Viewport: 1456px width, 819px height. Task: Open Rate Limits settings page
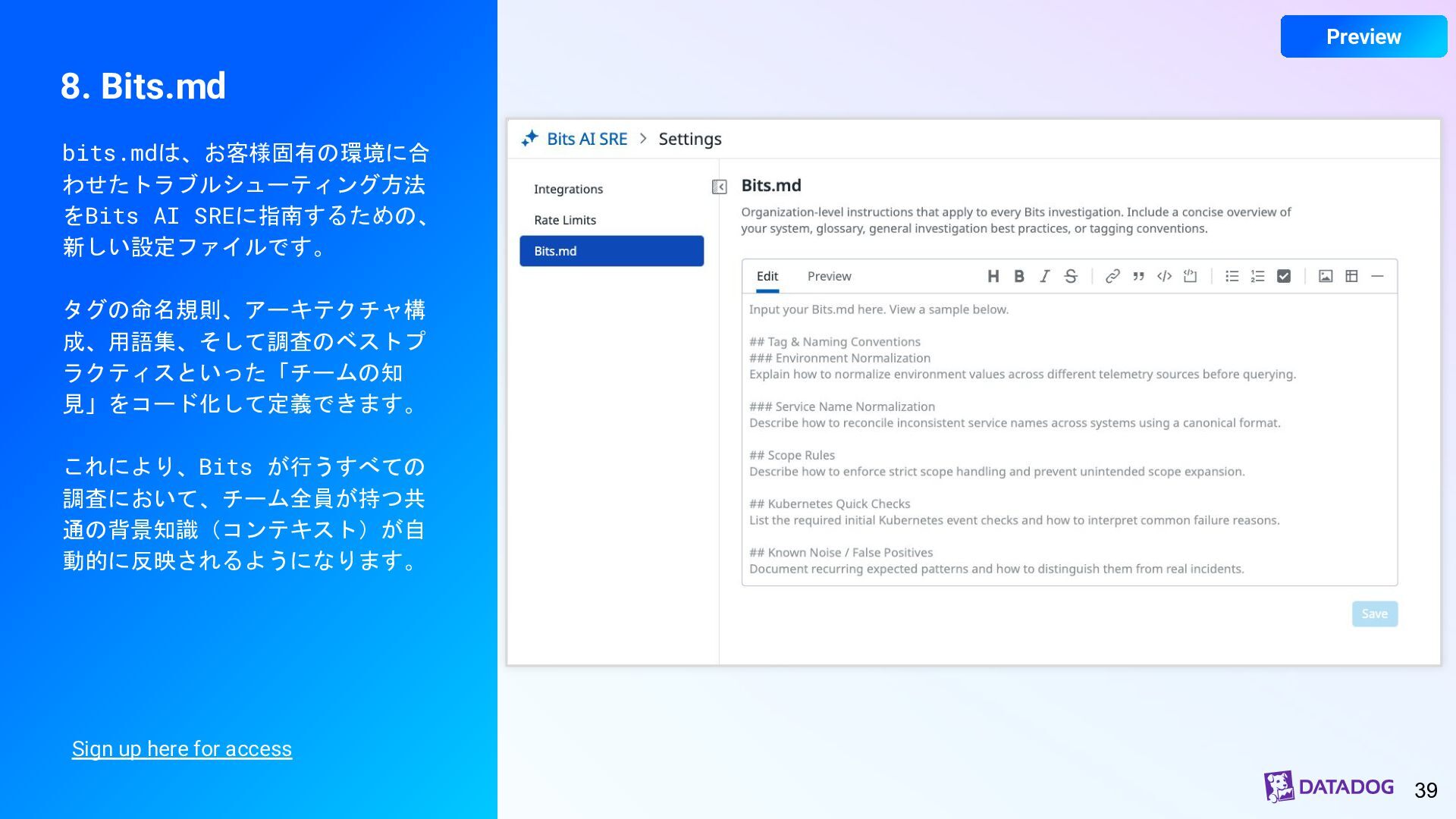[x=565, y=220]
